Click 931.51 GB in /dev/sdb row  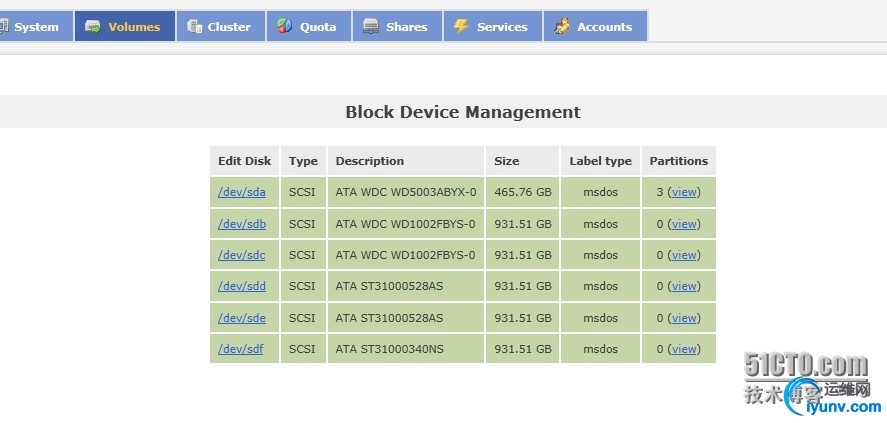pyautogui.click(x=523, y=224)
